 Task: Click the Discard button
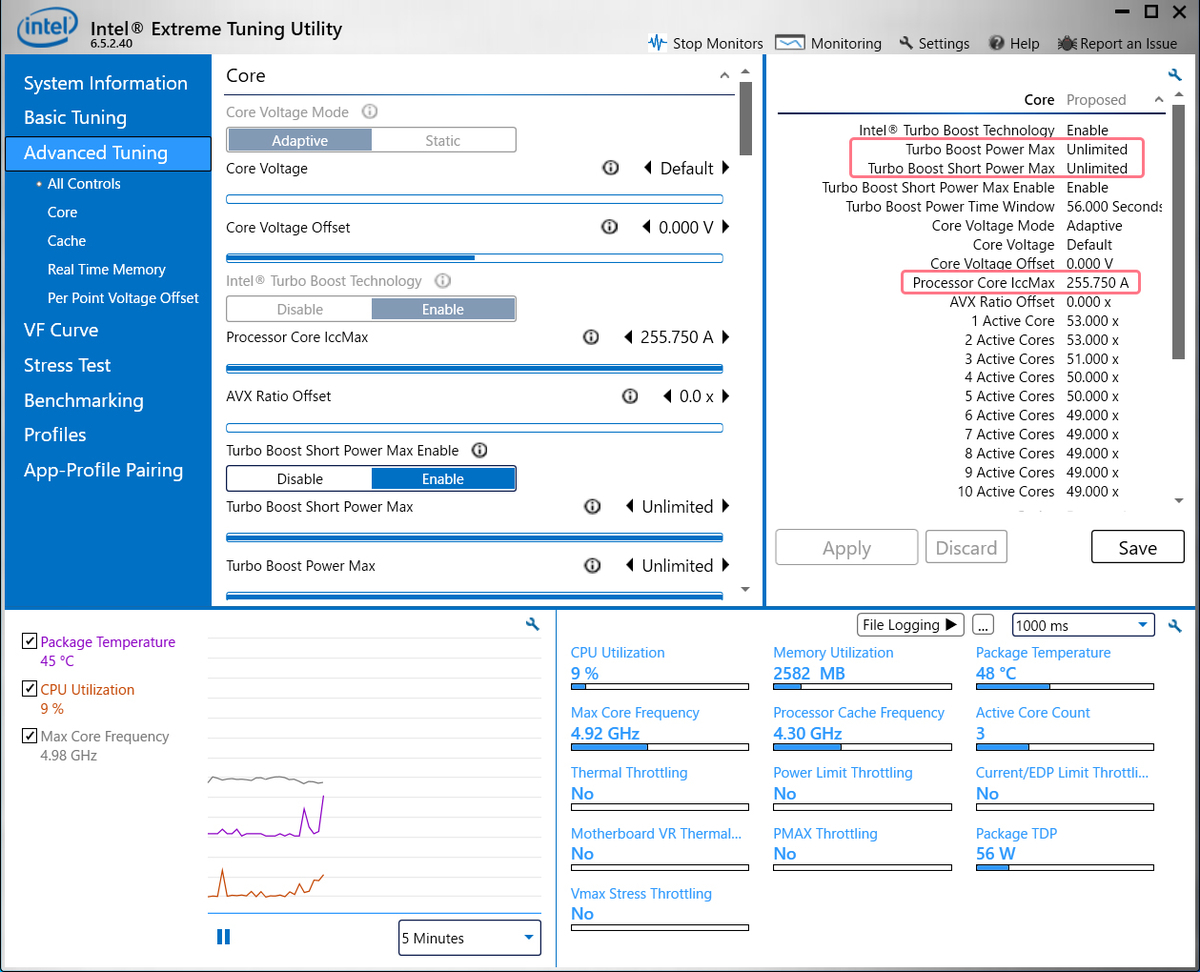tap(966, 547)
